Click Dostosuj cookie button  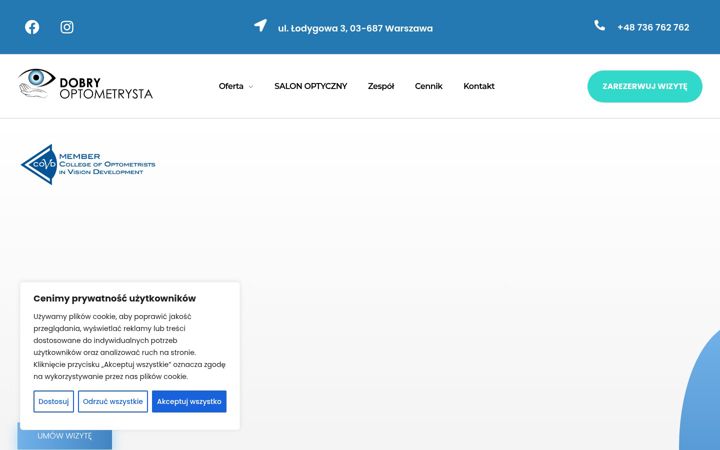(53, 401)
